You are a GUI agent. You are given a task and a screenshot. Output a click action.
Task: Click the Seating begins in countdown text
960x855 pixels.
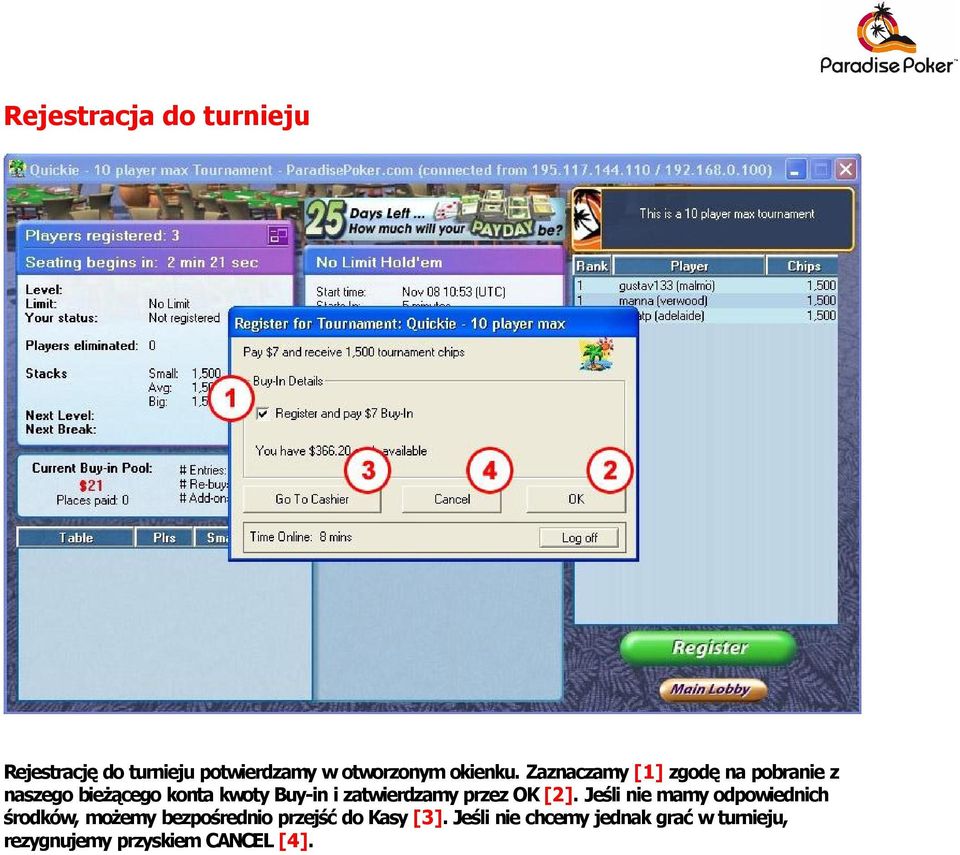coord(141,262)
